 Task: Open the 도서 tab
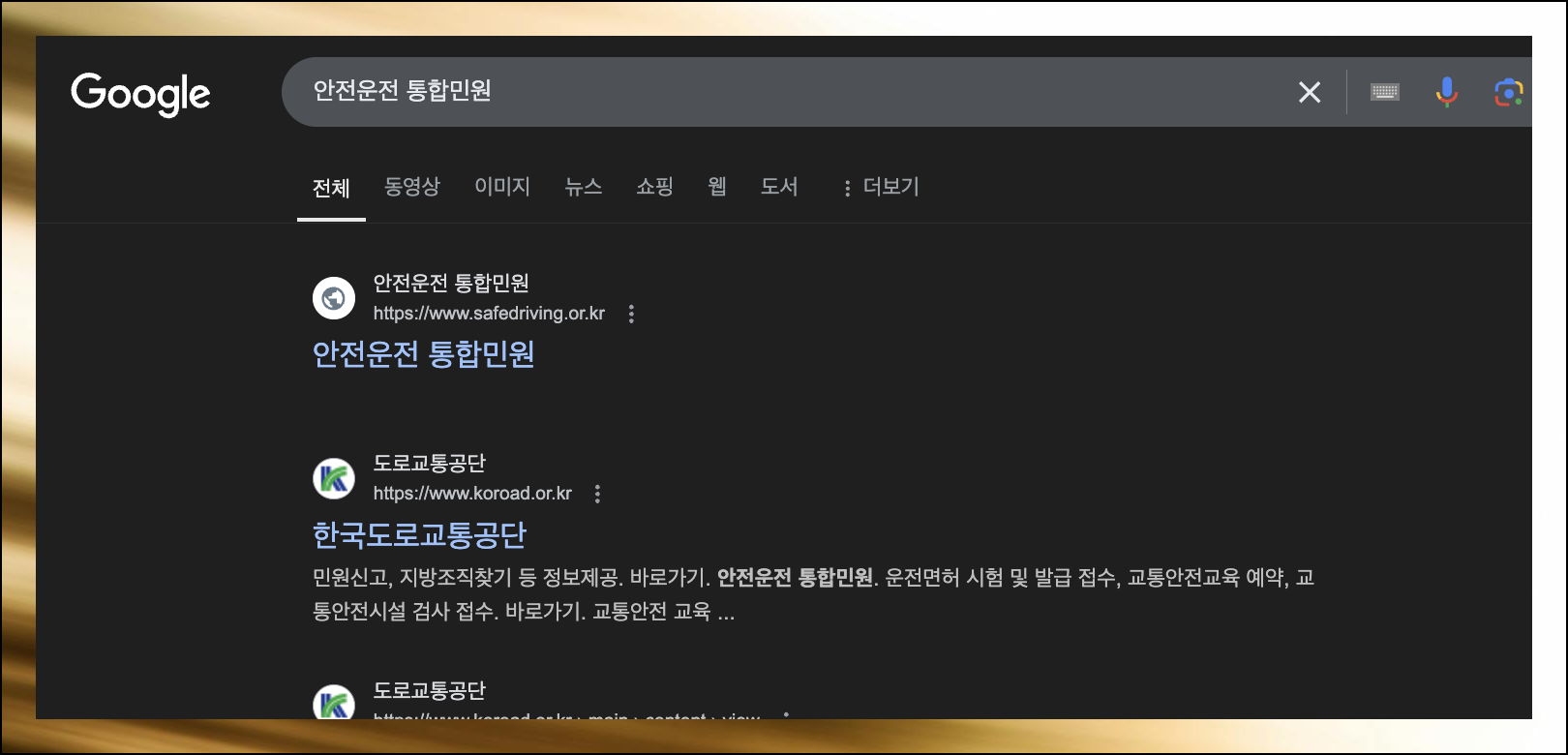tap(779, 186)
